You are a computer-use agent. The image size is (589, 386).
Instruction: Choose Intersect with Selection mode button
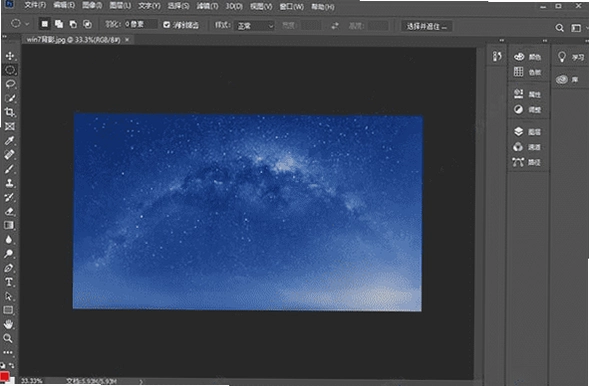pos(87,24)
